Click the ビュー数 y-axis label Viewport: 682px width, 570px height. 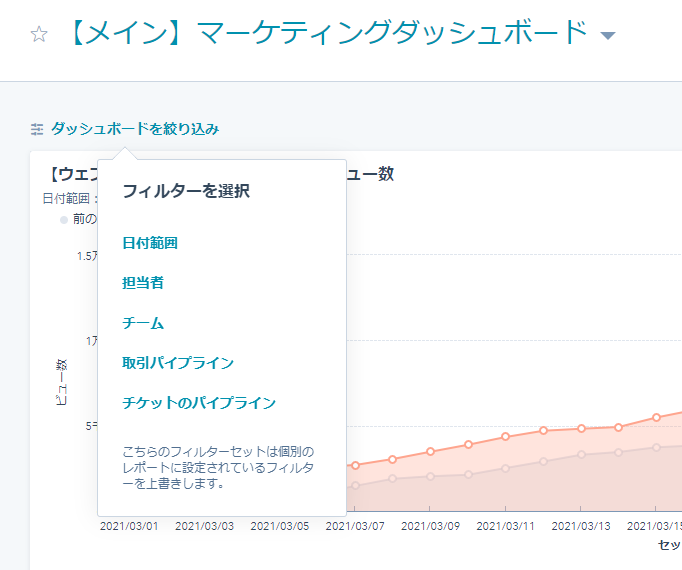(x=60, y=380)
